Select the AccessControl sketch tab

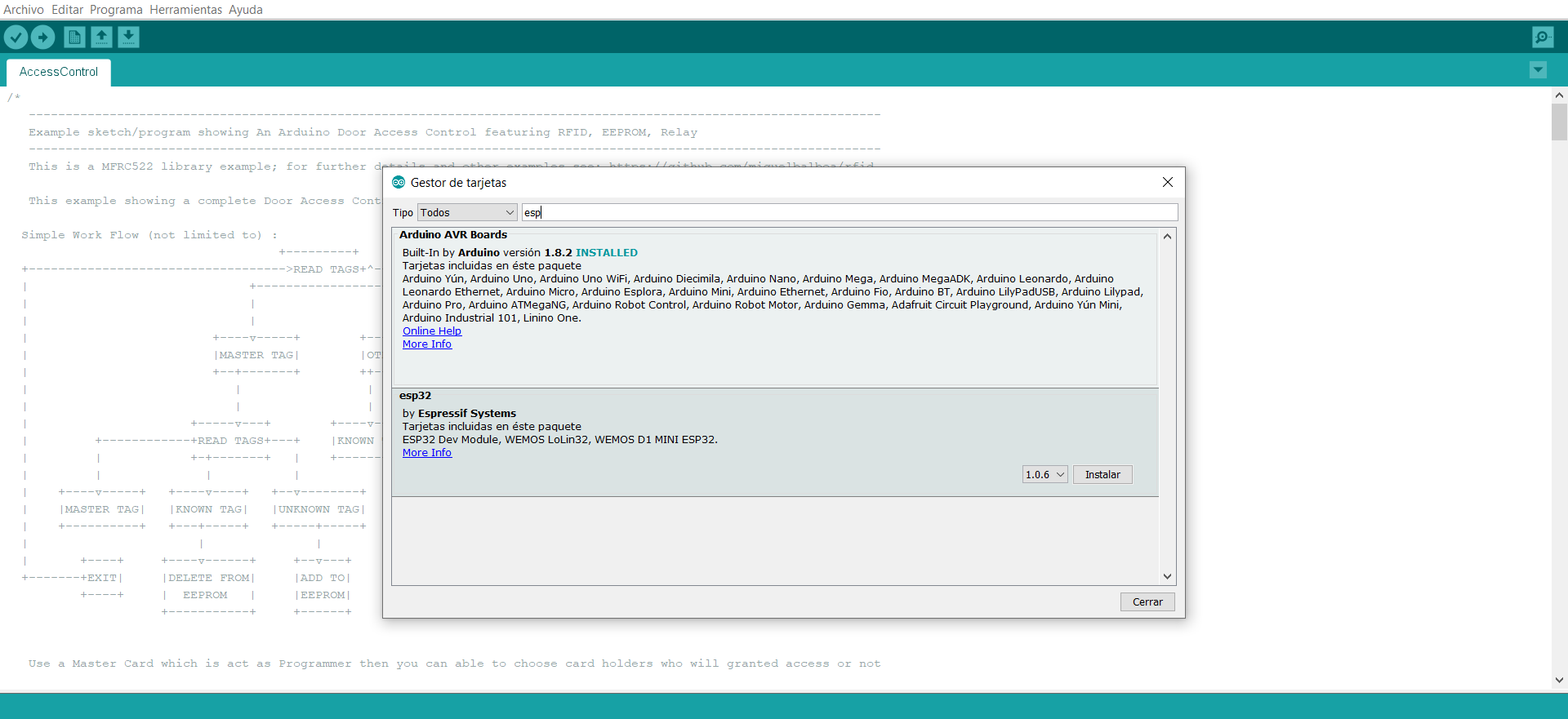(59, 72)
